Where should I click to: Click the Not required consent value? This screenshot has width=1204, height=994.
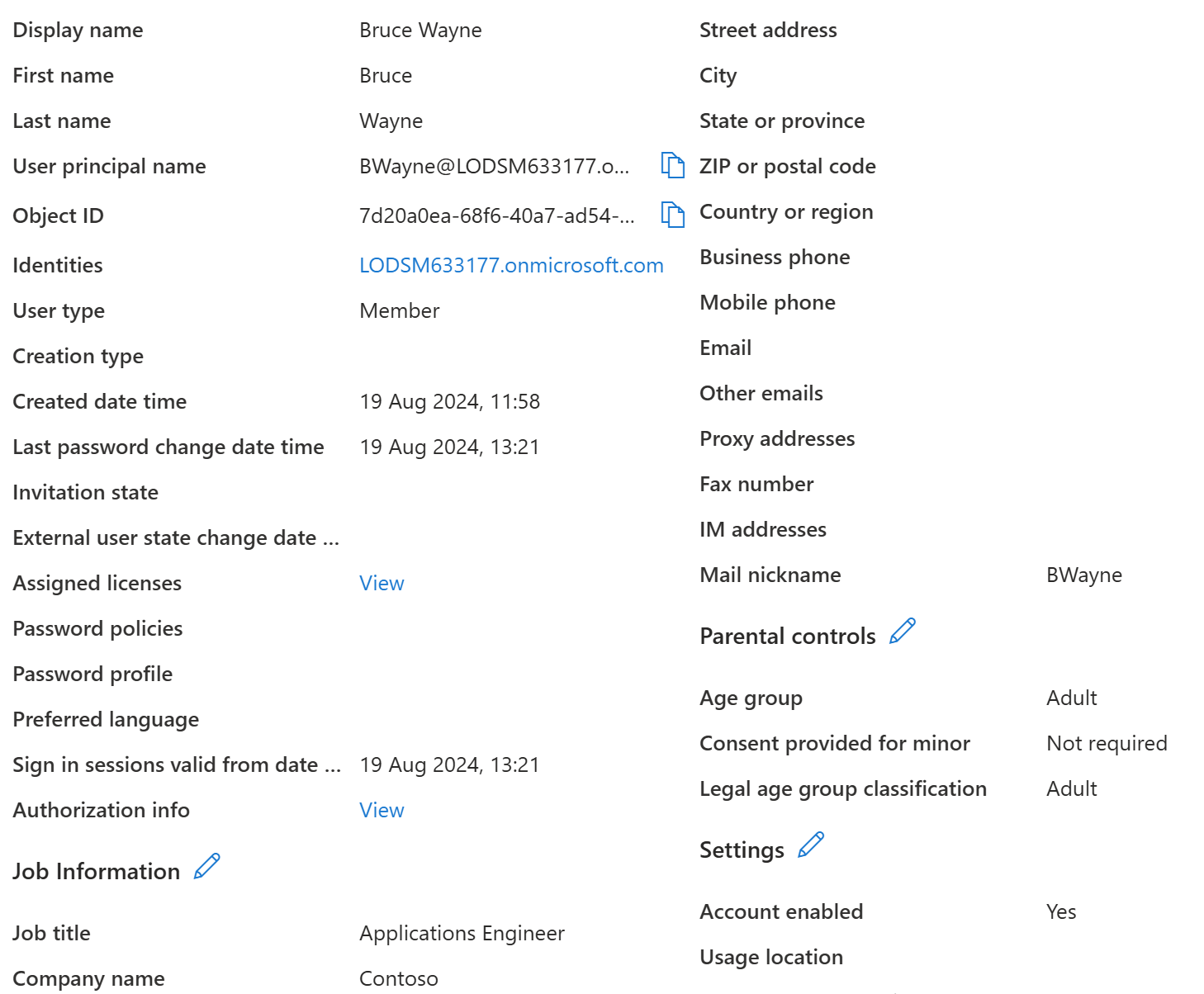1107,743
